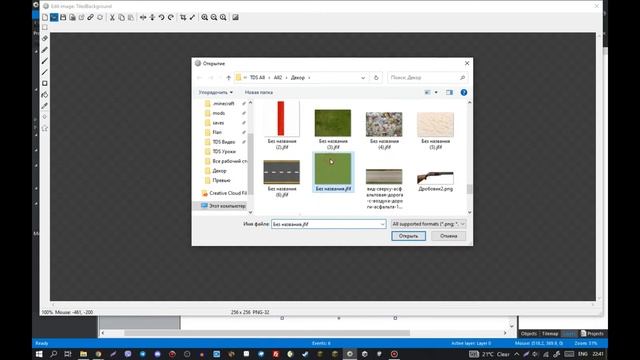Screen dimensions: 640x360
Task: Select the Brush tool
Action: [x=45, y=61]
